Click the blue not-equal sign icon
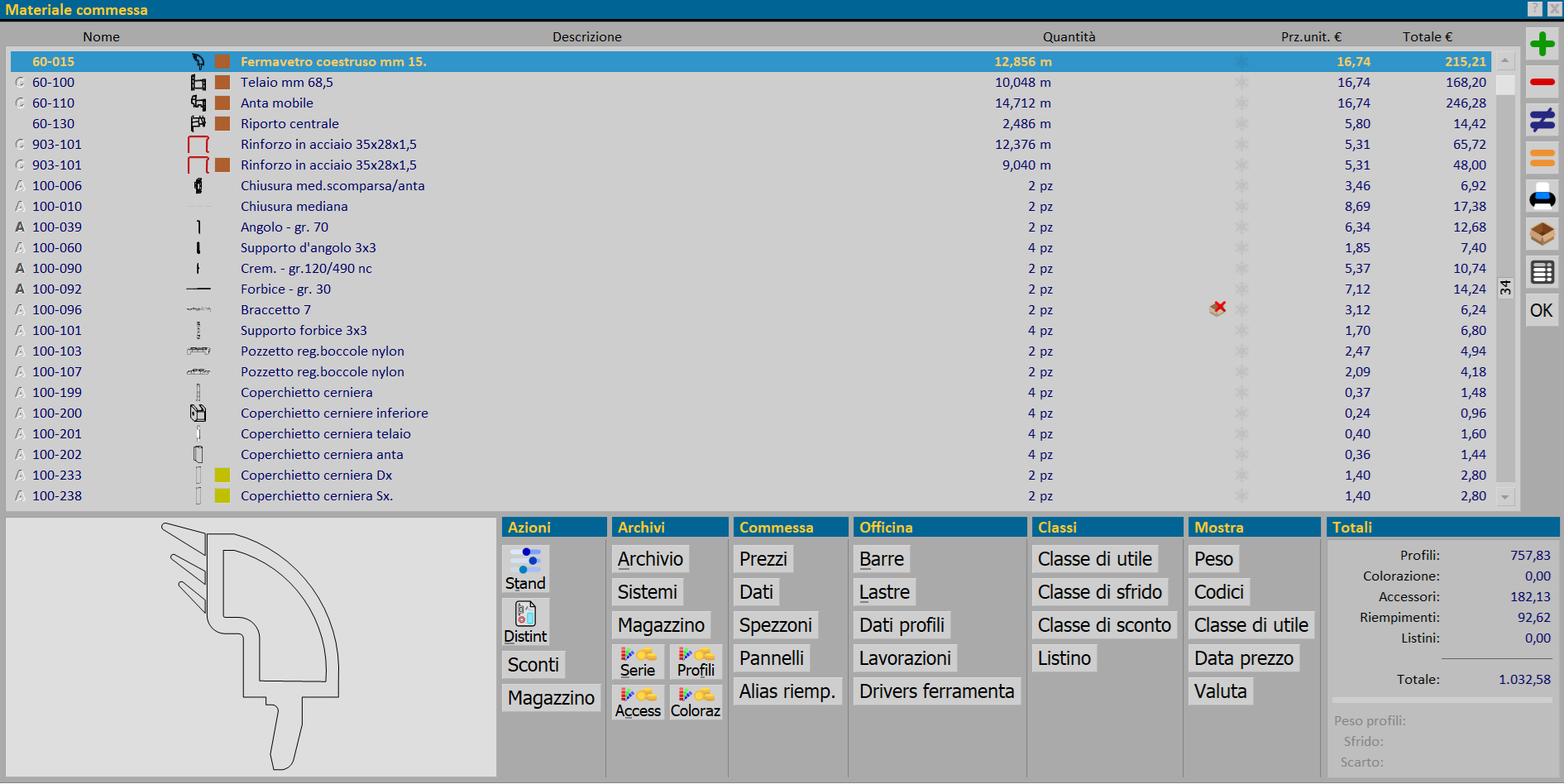Screen dimensions: 1564x784 (1542, 121)
